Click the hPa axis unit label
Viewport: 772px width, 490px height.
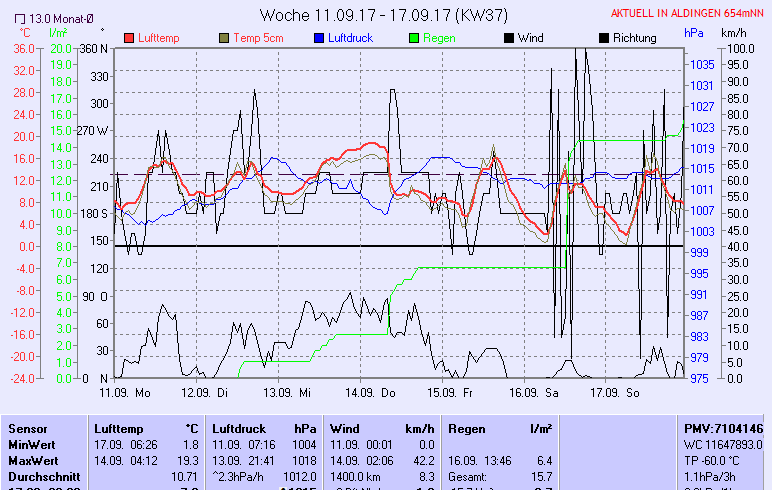pos(694,33)
